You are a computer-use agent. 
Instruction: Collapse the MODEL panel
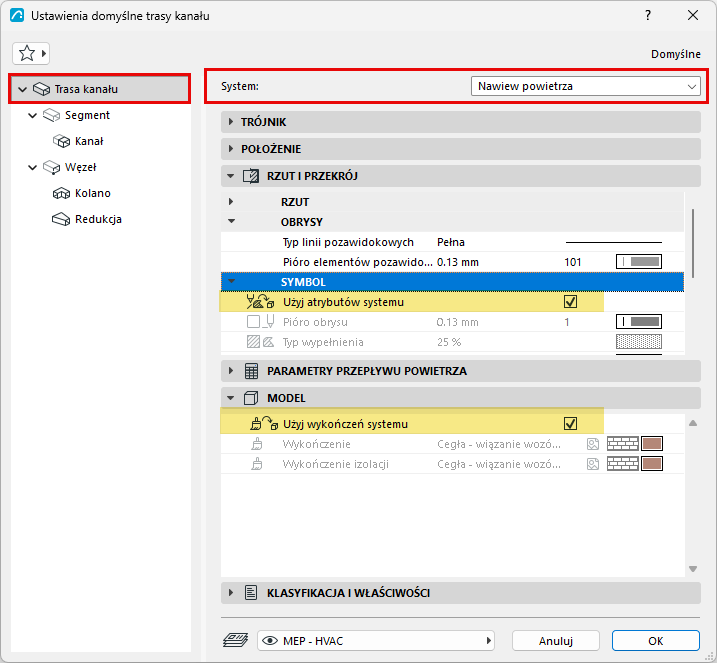(x=460, y=398)
